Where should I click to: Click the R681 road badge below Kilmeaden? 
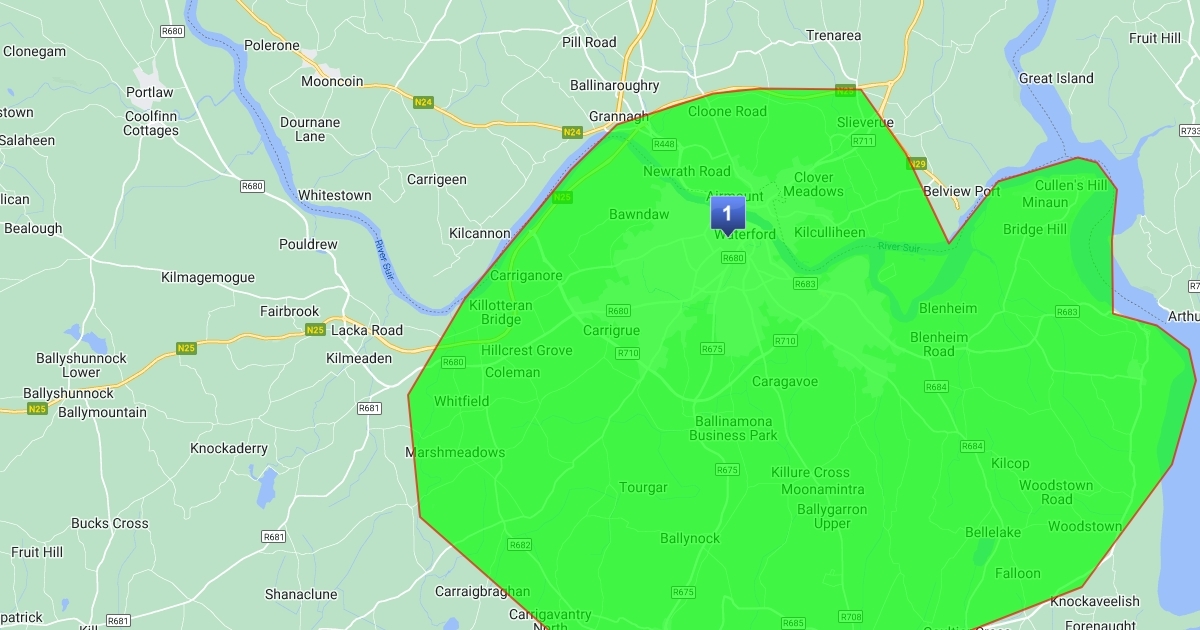370,408
